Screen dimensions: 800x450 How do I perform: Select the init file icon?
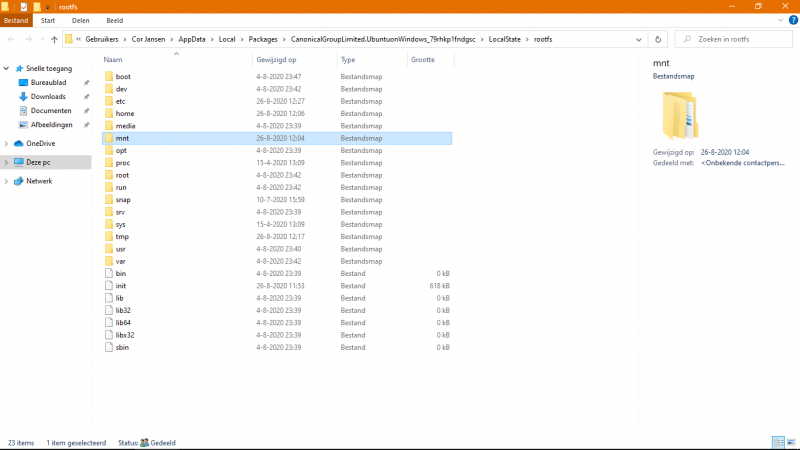[x=109, y=286]
